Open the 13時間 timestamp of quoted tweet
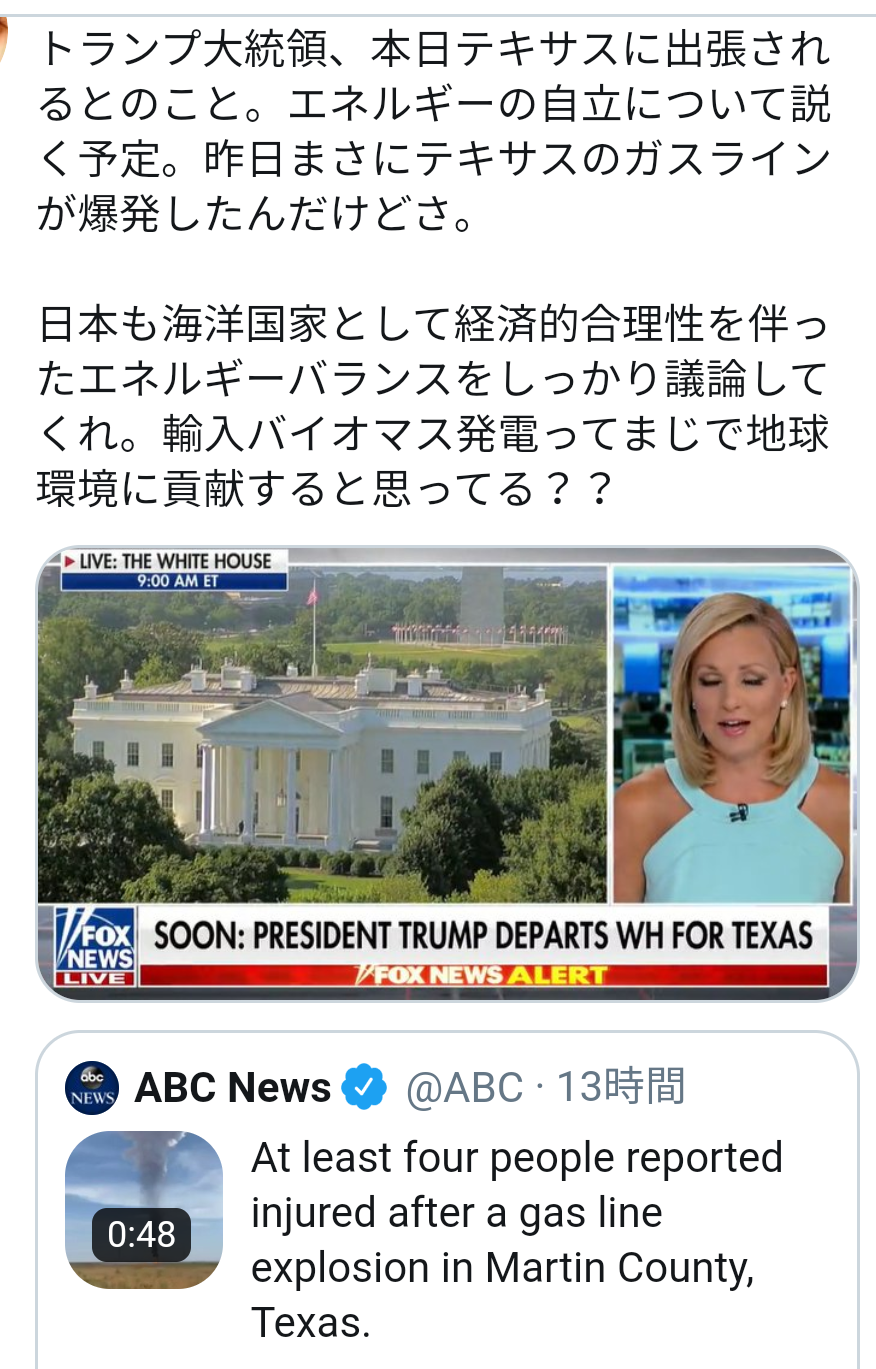 (620, 1087)
